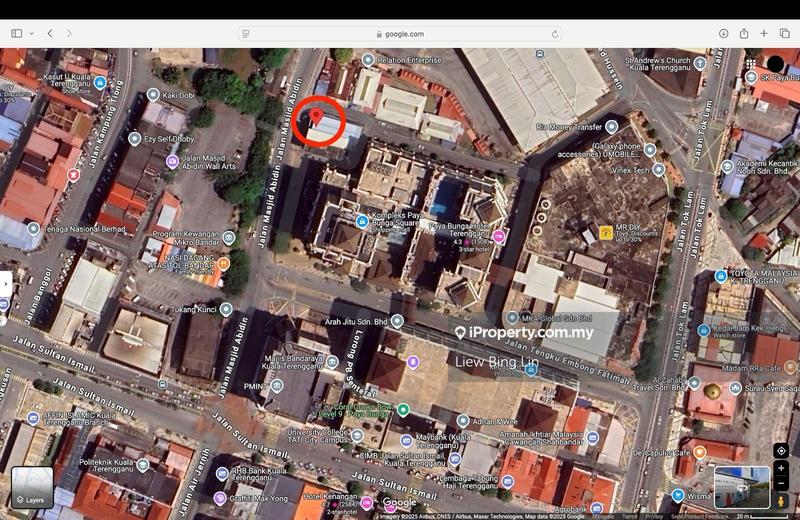Open the Street View preview thumbnail
800x520 pixels.
pyautogui.click(x=741, y=487)
